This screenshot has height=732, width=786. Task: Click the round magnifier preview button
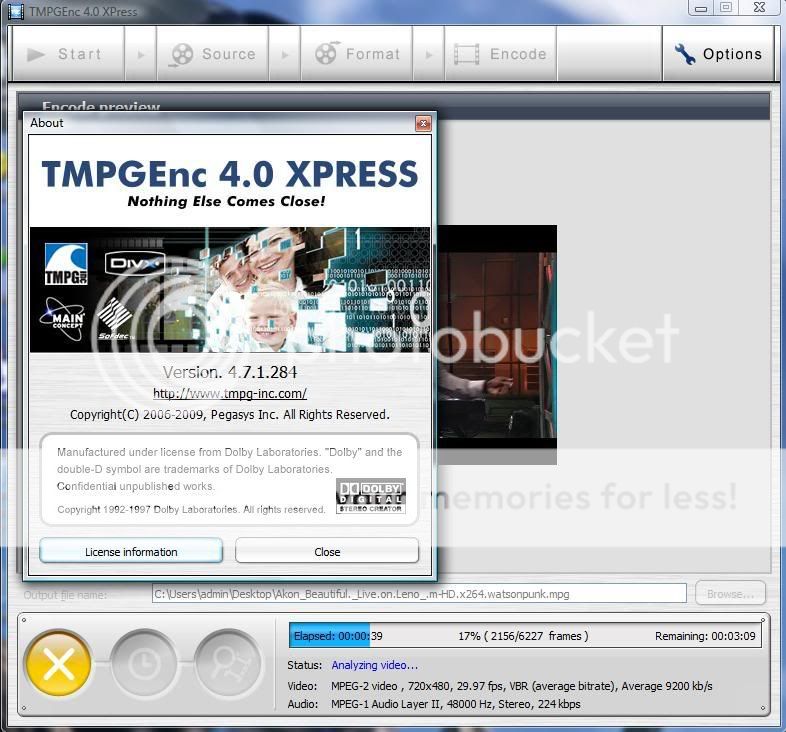228,664
